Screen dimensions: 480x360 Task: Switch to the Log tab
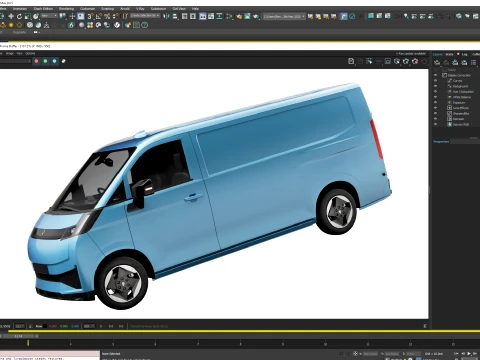coord(465,54)
